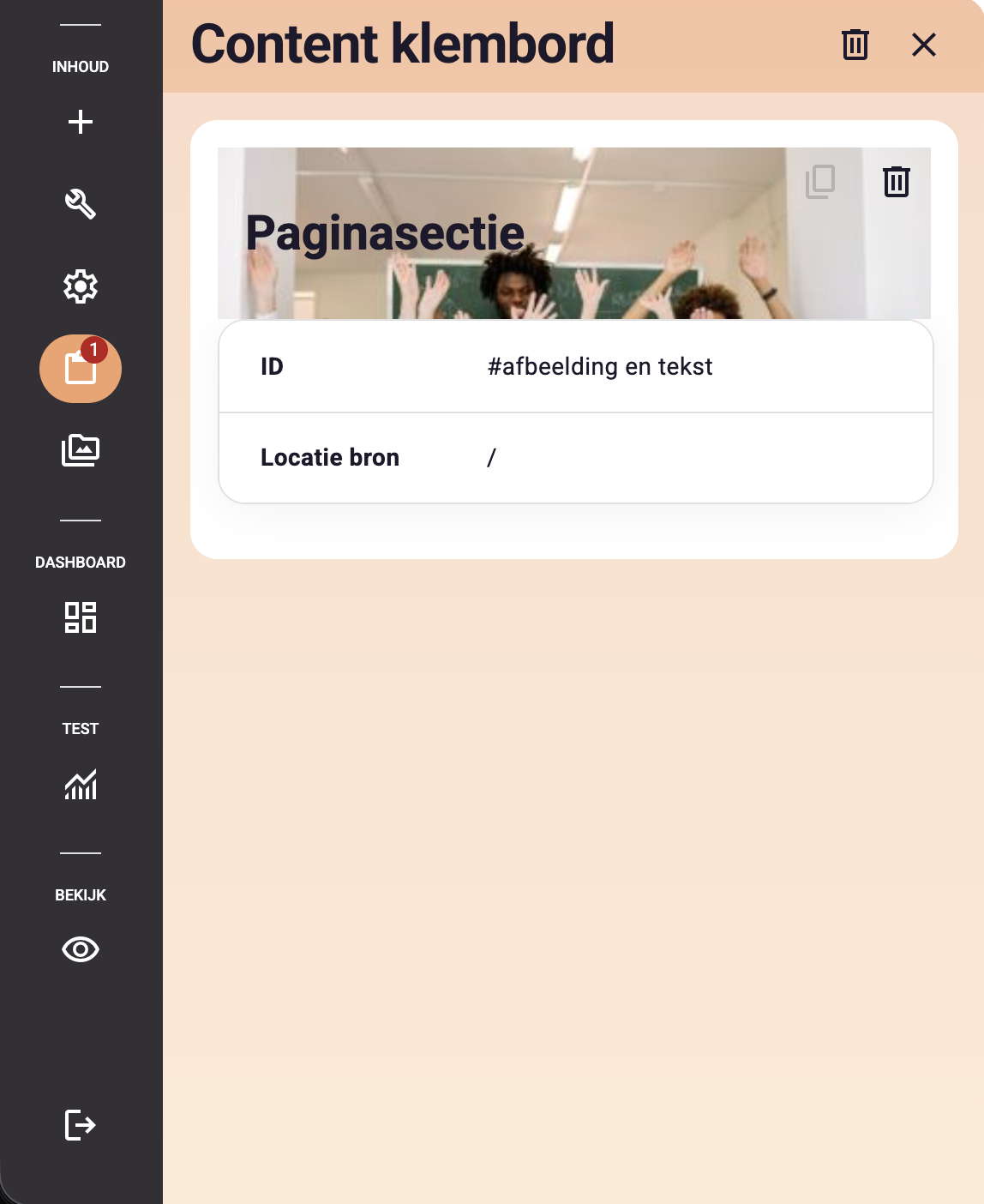This screenshot has height=1204, width=984.
Task: Click the ID row #afbeelding en tekst
Action: coord(576,367)
